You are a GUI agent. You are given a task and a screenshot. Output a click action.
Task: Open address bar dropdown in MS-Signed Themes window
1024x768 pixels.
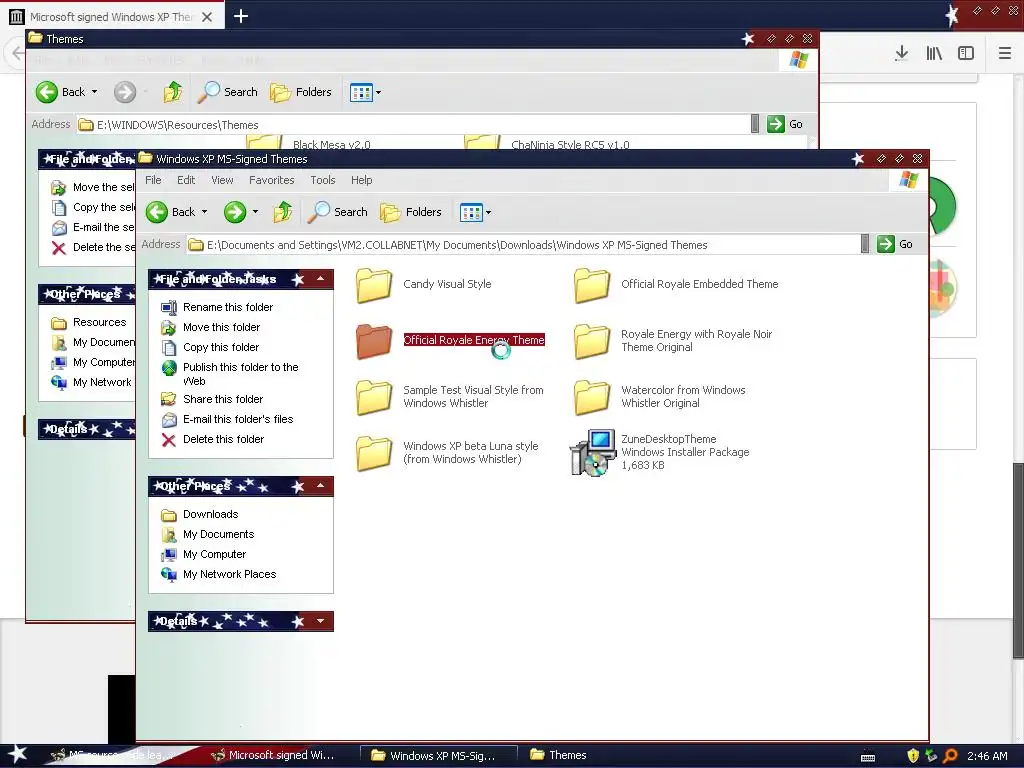[865, 244]
